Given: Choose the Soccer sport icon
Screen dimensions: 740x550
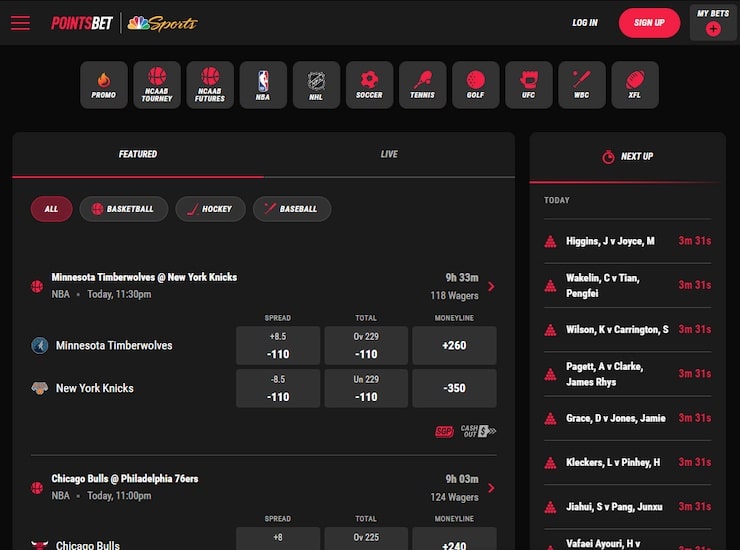Looking at the screenshot, I should (x=369, y=84).
